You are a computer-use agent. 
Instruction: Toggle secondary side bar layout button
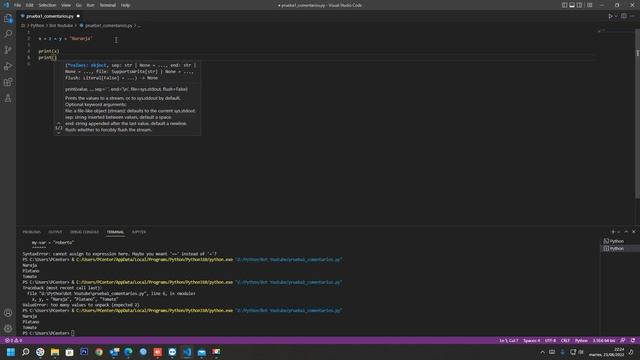[579, 5]
